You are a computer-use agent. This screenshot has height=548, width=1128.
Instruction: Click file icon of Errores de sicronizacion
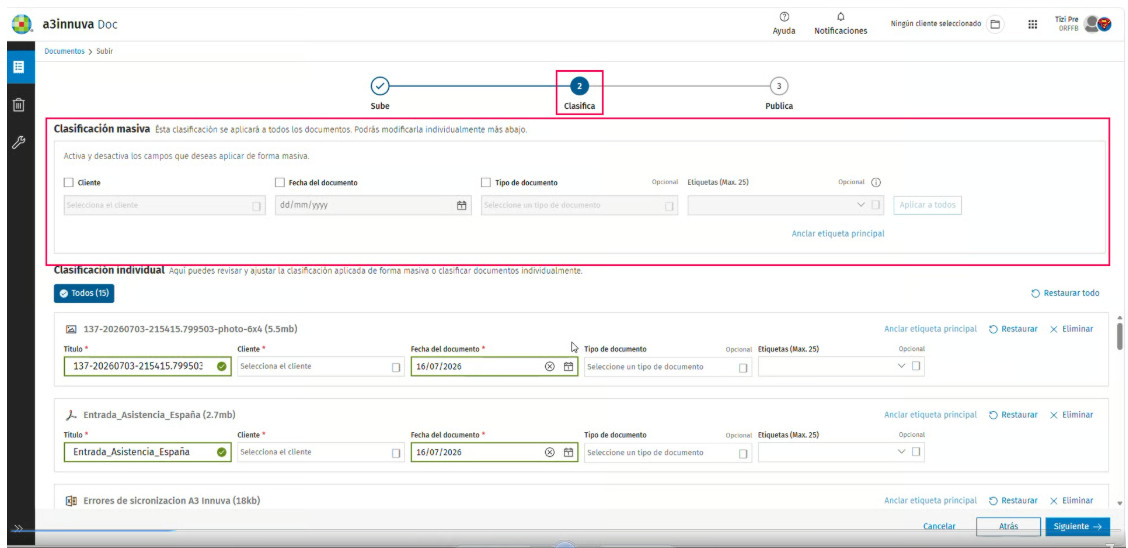click(70, 501)
